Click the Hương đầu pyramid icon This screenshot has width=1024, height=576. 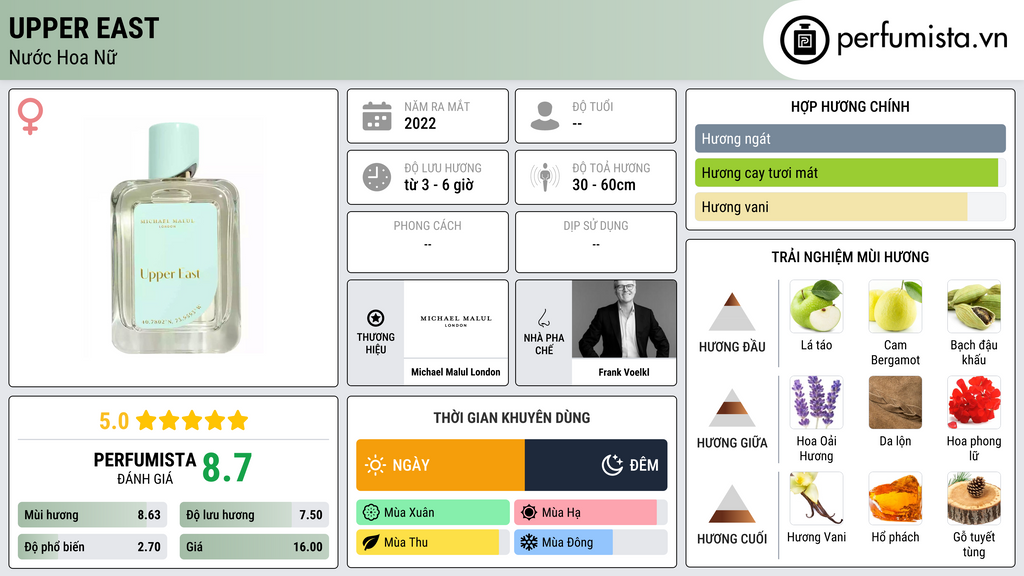coord(732,312)
